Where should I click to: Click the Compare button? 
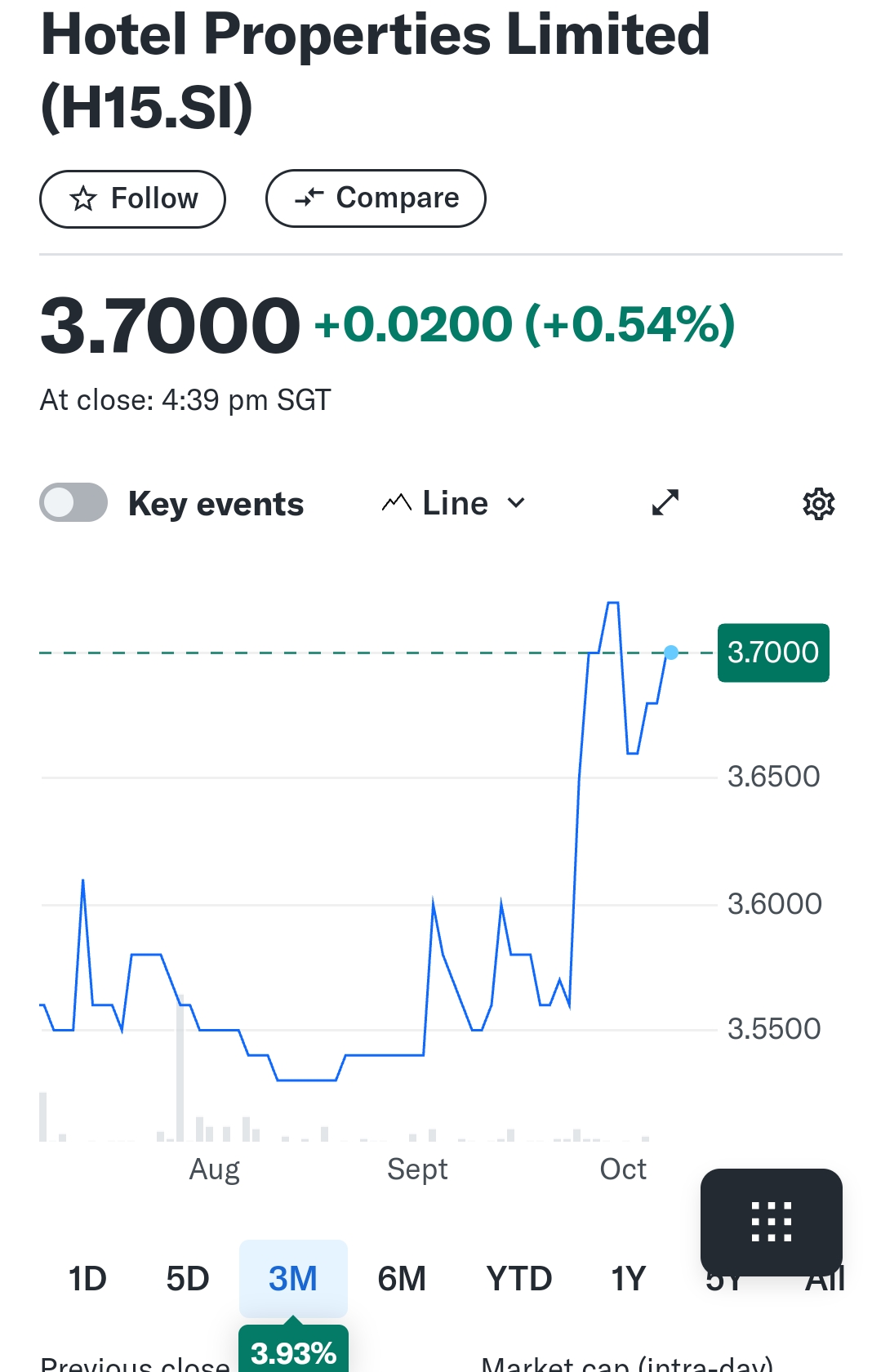pyautogui.click(x=376, y=198)
